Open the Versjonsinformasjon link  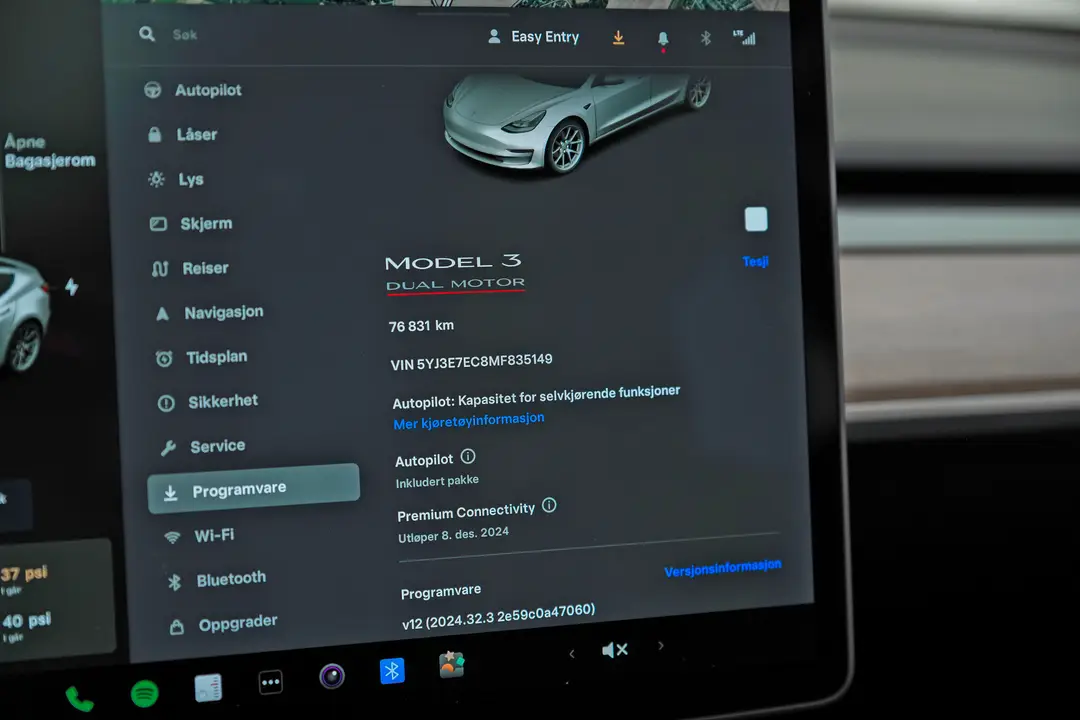click(723, 568)
